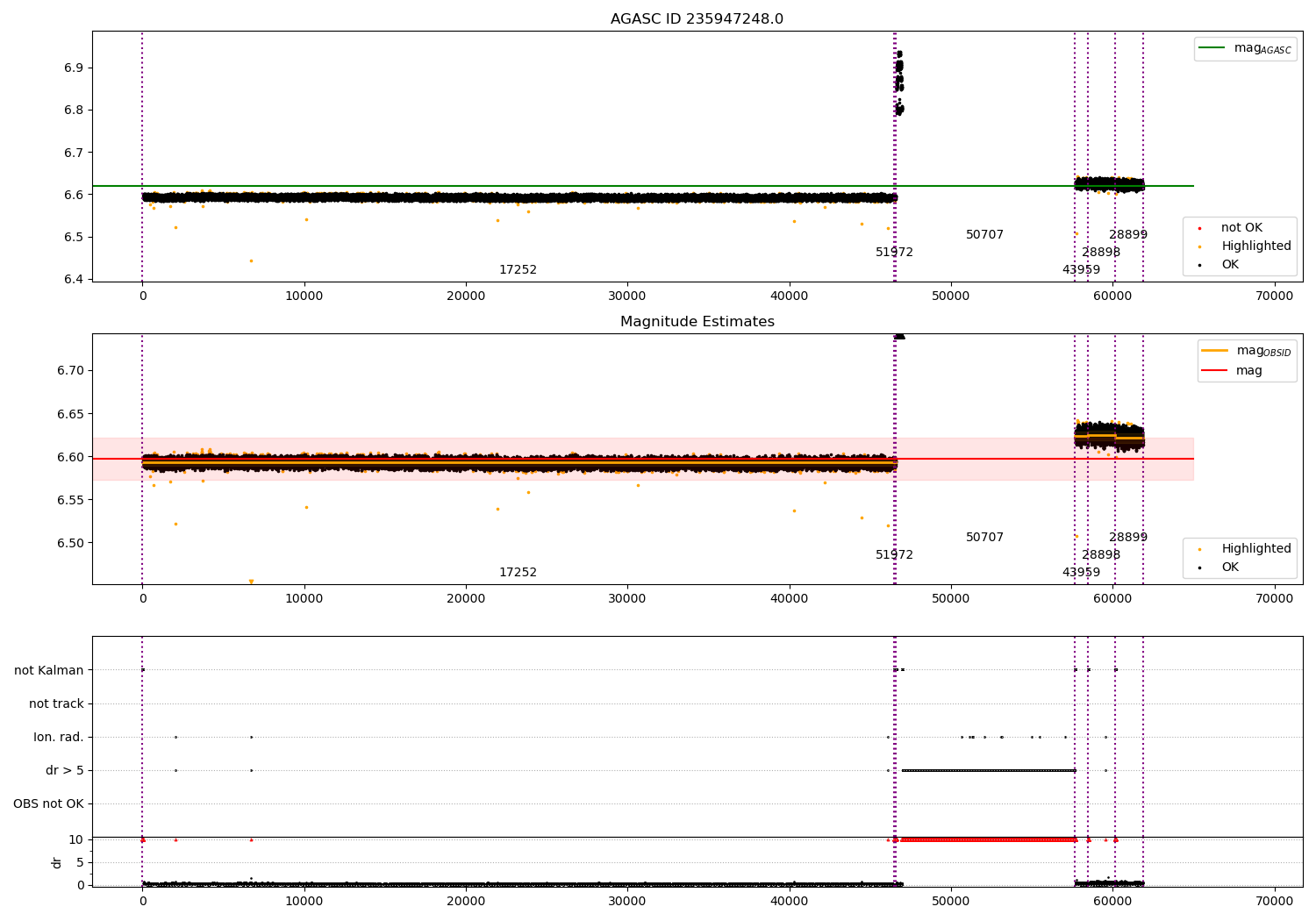Click obsid label 28898 in the Magnitude Estimates plot
Screen dimensions: 1316x921
tap(1101, 555)
